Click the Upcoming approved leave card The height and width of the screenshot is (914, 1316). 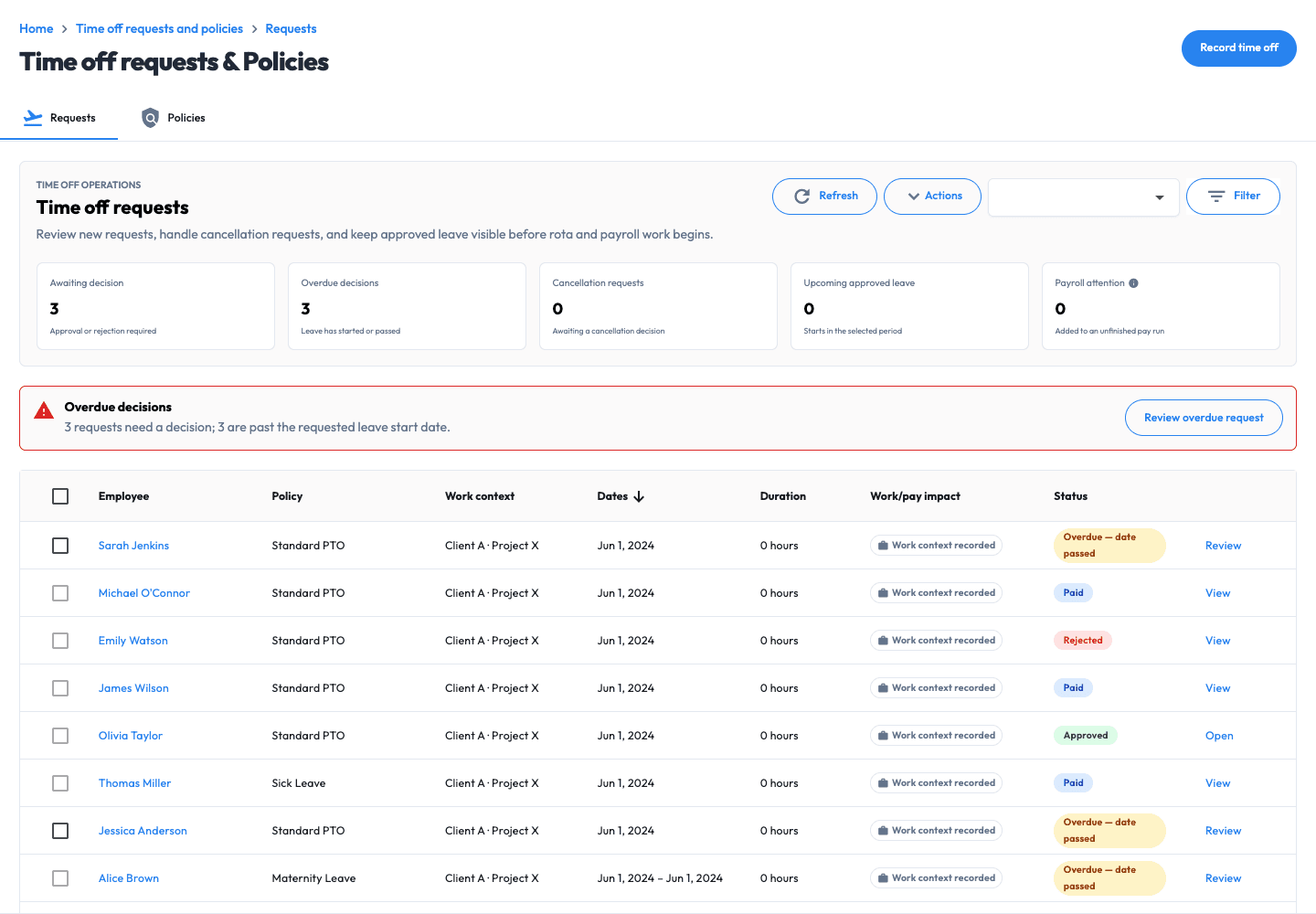909,306
